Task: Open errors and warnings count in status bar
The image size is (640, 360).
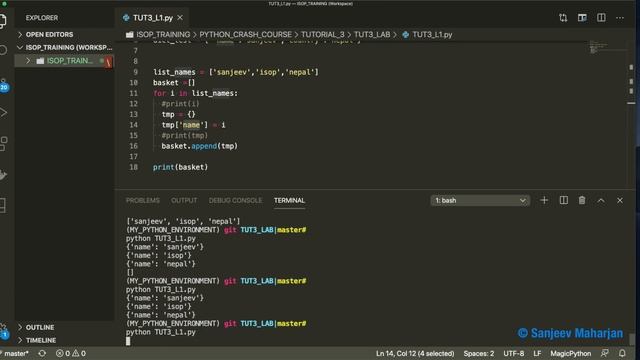Action: [71, 353]
